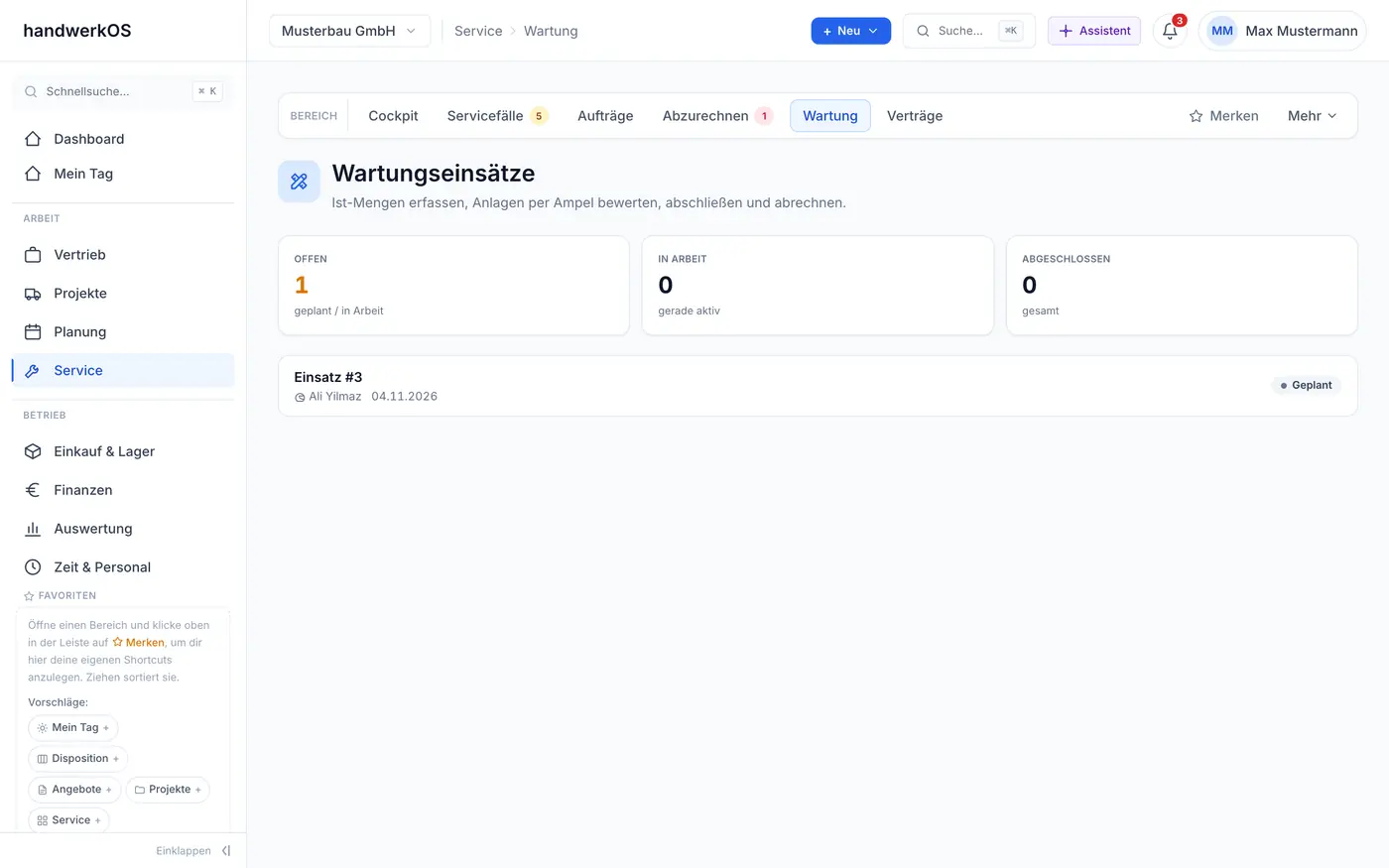
Task: Click the Geplant status badge
Action: (x=1306, y=385)
